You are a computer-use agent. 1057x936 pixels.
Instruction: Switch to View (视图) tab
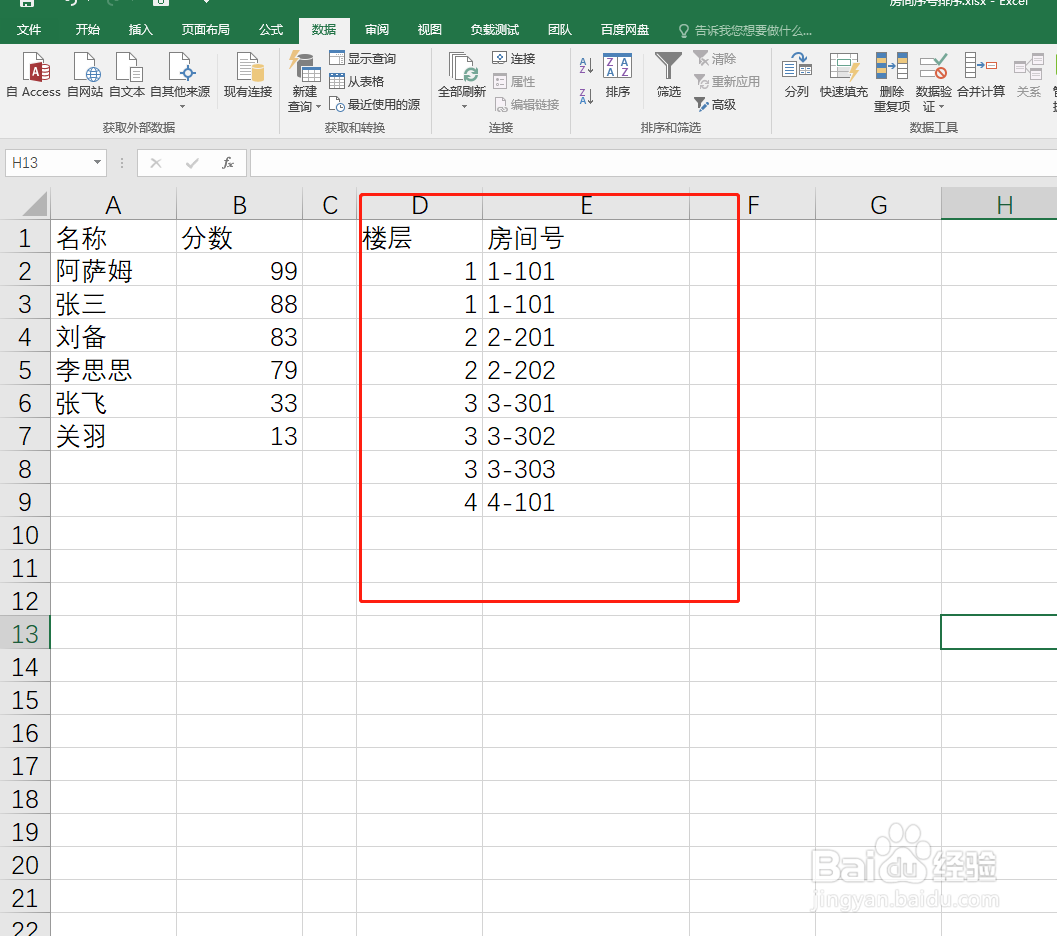(429, 30)
